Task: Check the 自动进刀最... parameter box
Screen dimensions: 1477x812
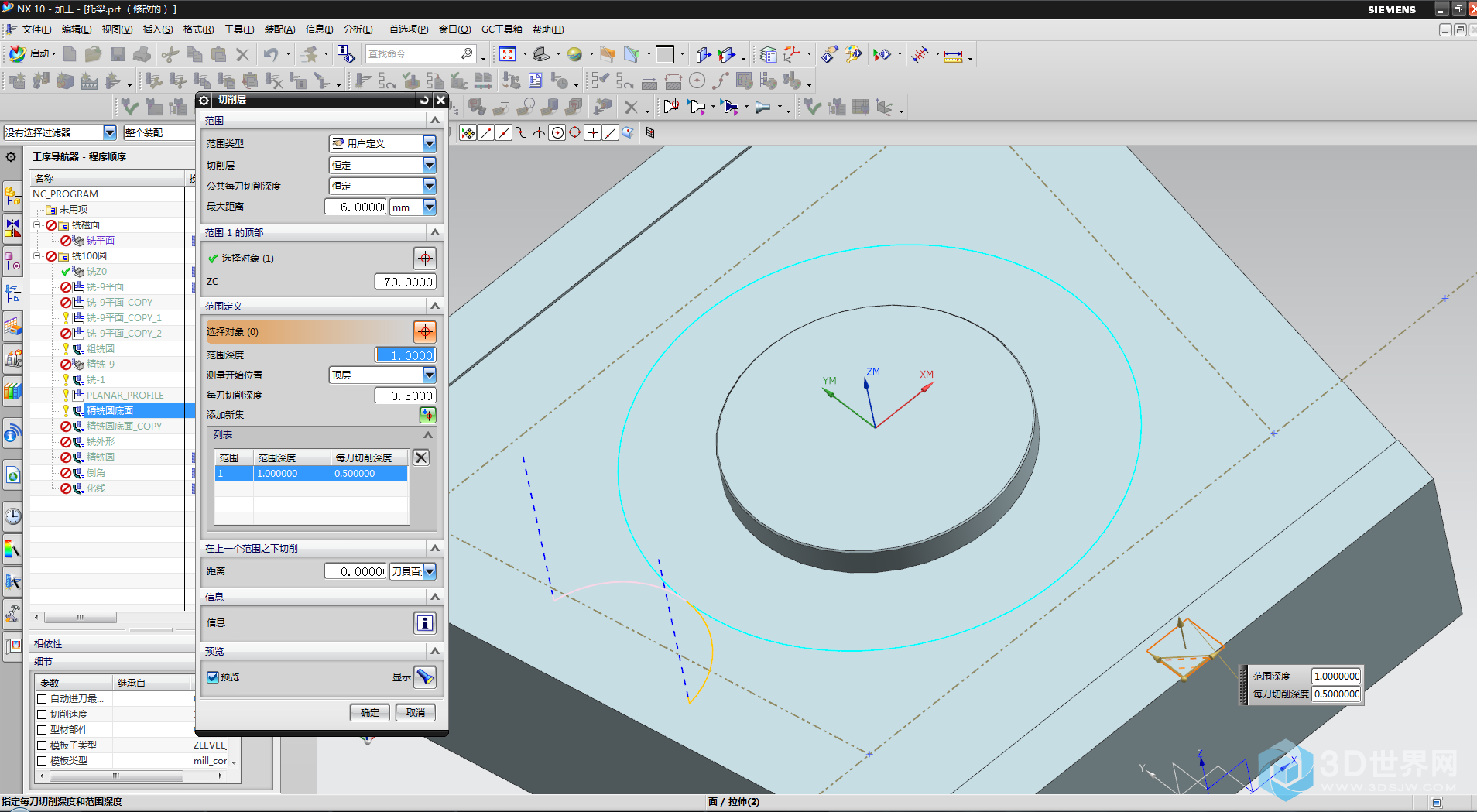Action: pos(43,699)
